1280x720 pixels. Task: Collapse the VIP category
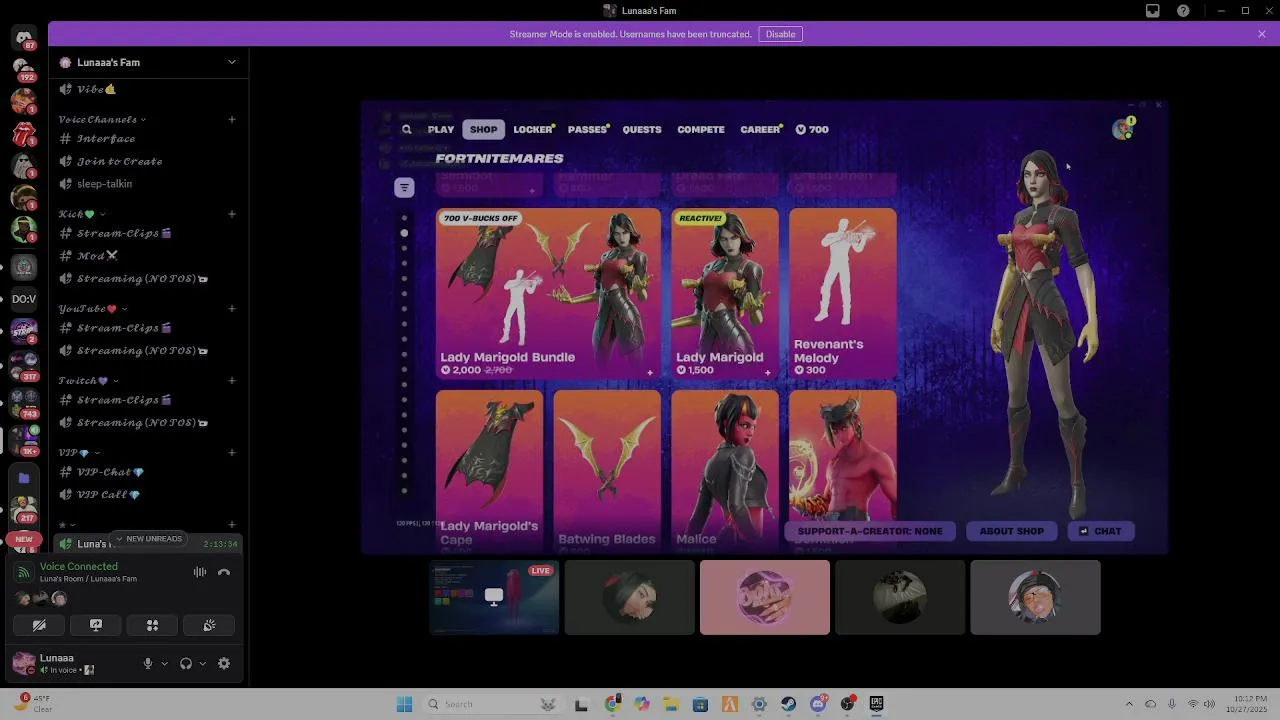78,453
